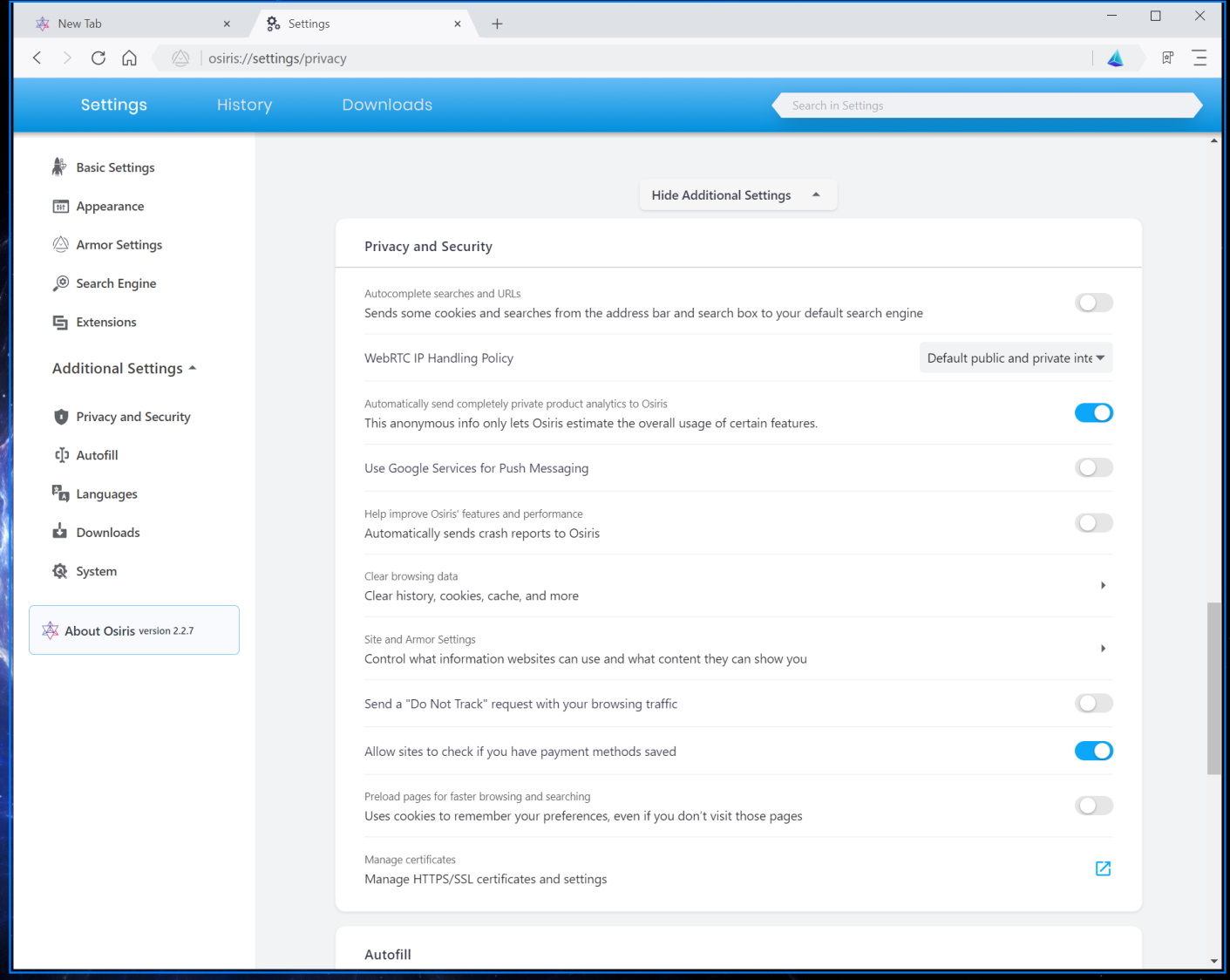Toggle Google Services for Push Messaging
Image resolution: width=1230 pixels, height=980 pixels.
click(1094, 467)
